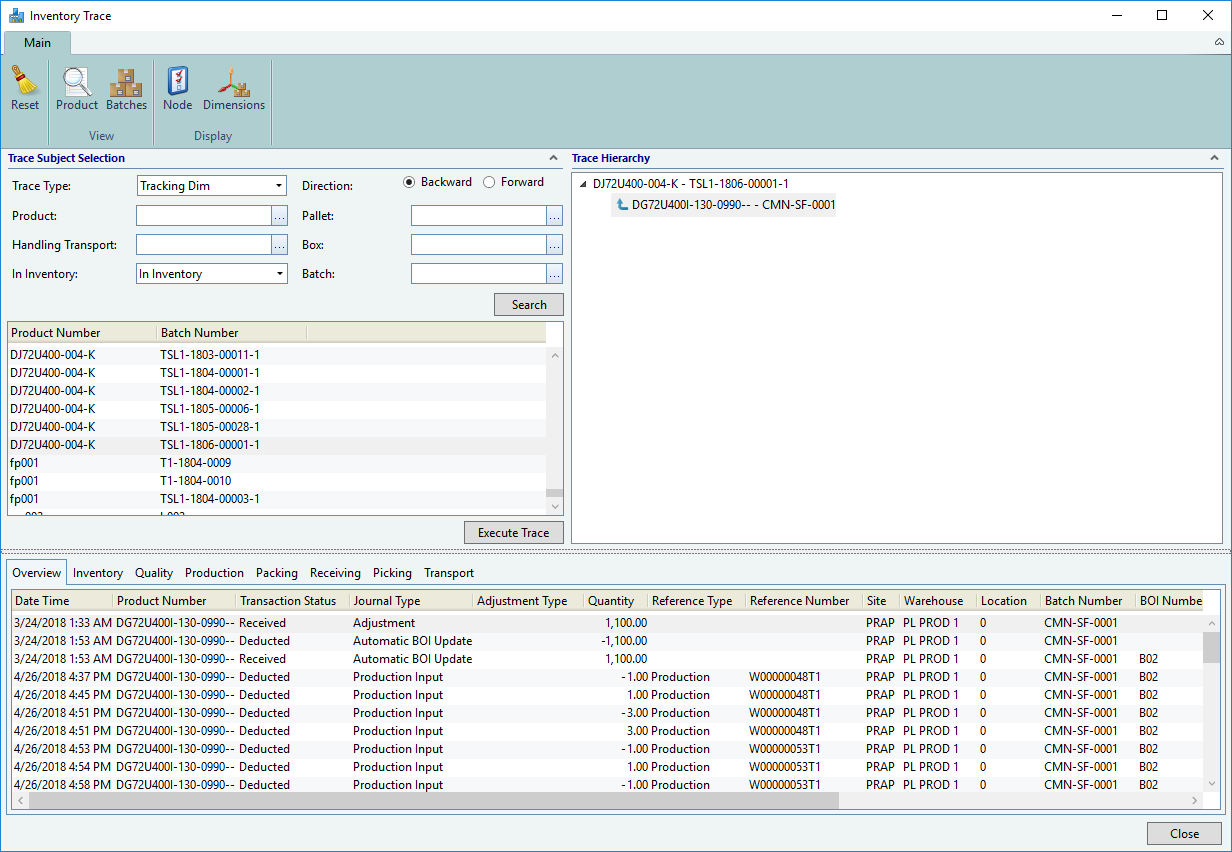Select the 4/26/2018 4:37 PM Production Input row
The width and height of the screenshot is (1232, 852).
pos(607,676)
